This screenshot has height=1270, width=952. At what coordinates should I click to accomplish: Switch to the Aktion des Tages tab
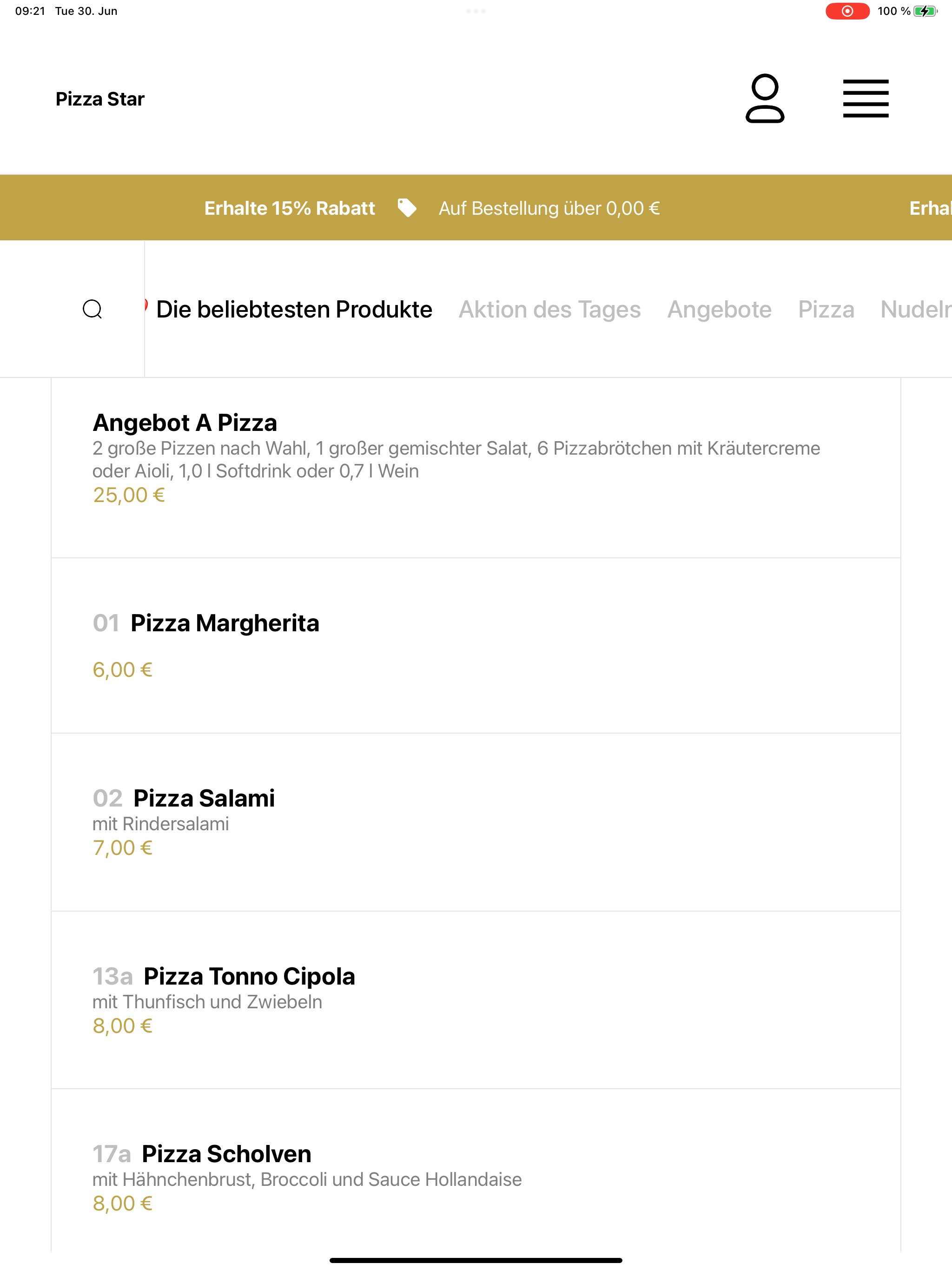coord(549,310)
